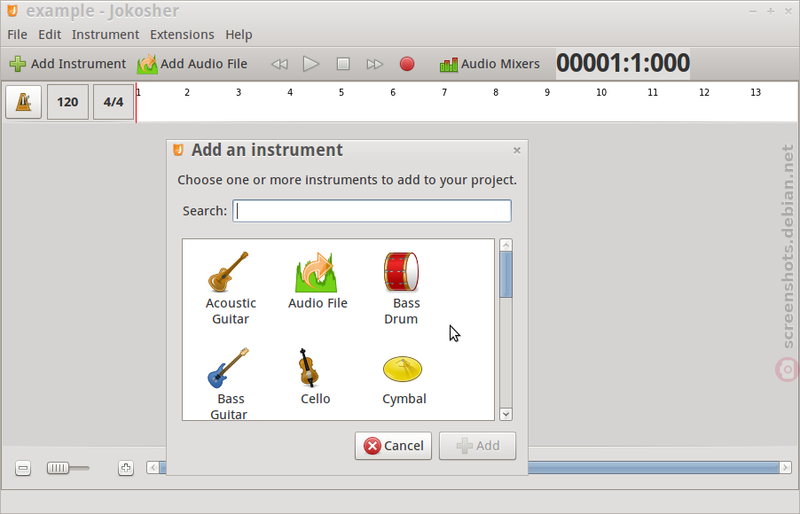Click the instrument list scroll up arrow
This screenshot has height=514, width=800.
pos(506,245)
